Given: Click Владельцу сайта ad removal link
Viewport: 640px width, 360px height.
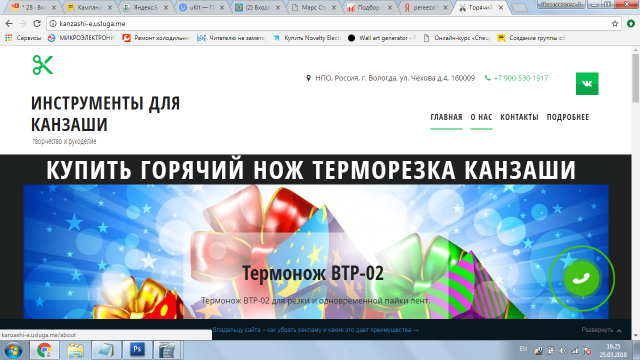Looking at the screenshot, I should point(316,330).
